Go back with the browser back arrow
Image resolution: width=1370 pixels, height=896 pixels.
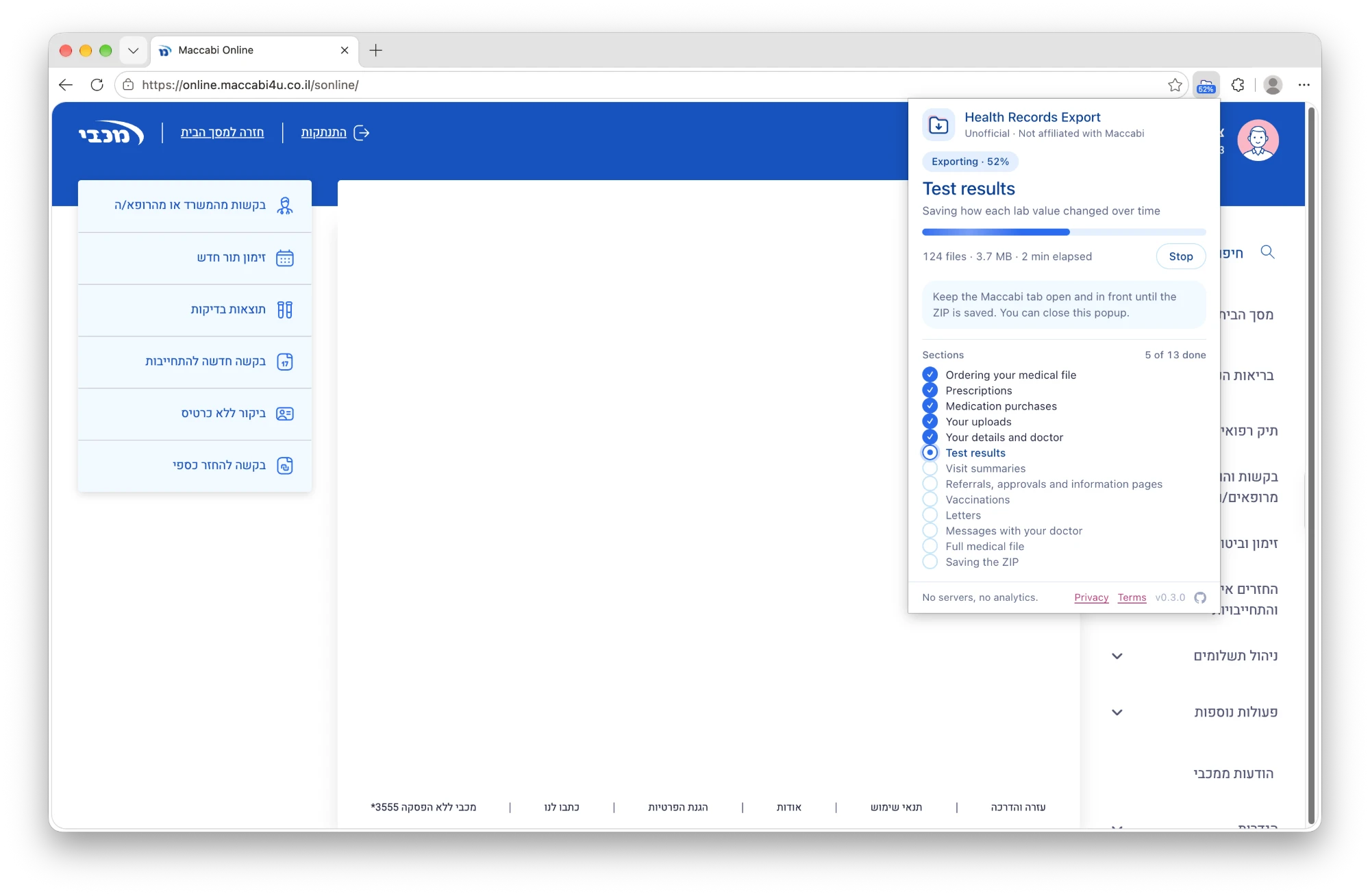tap(66, 85)
